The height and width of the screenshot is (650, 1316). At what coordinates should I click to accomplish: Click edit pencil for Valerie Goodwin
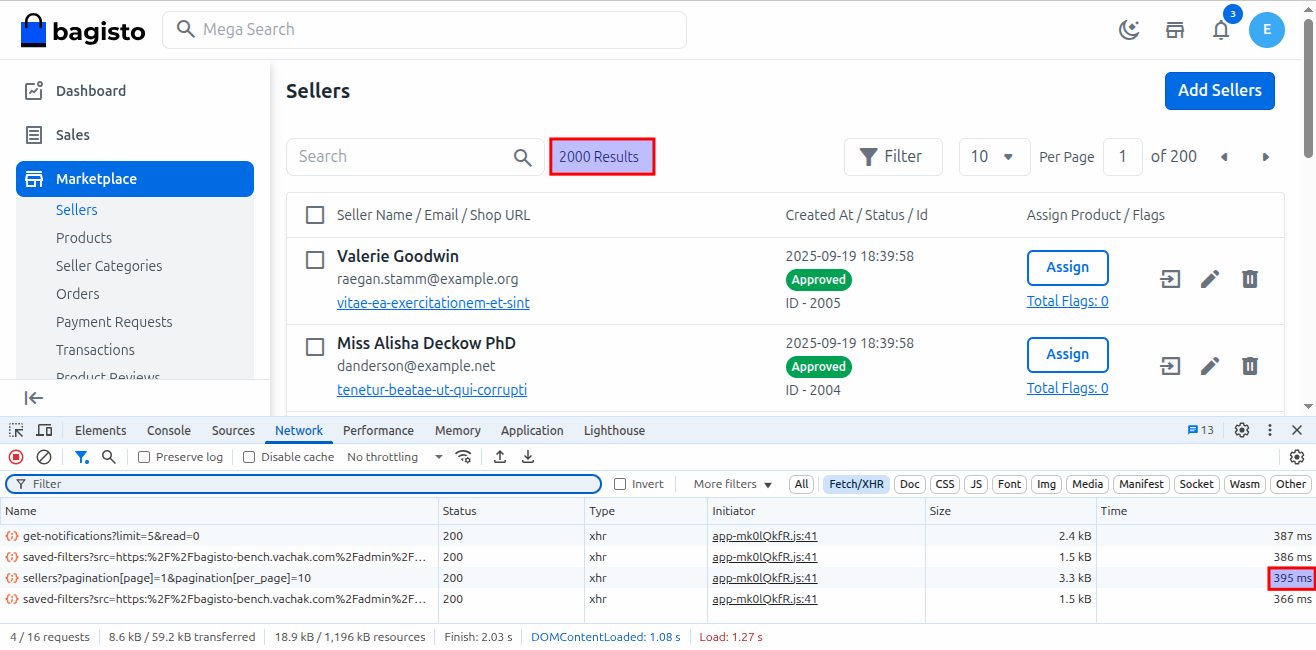(1210, 279)
